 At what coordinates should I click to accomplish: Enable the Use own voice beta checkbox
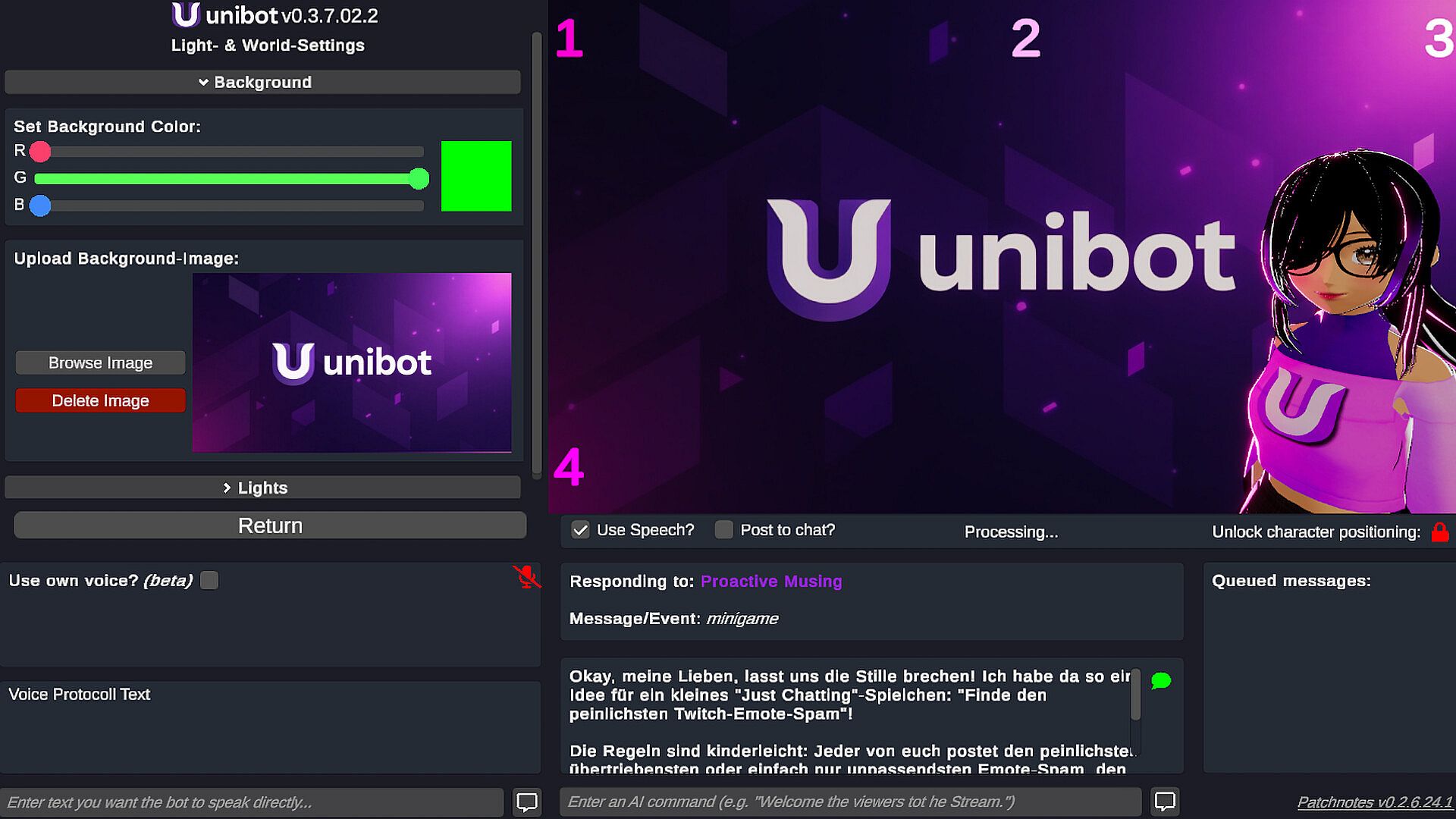click(x=209, y=580)
